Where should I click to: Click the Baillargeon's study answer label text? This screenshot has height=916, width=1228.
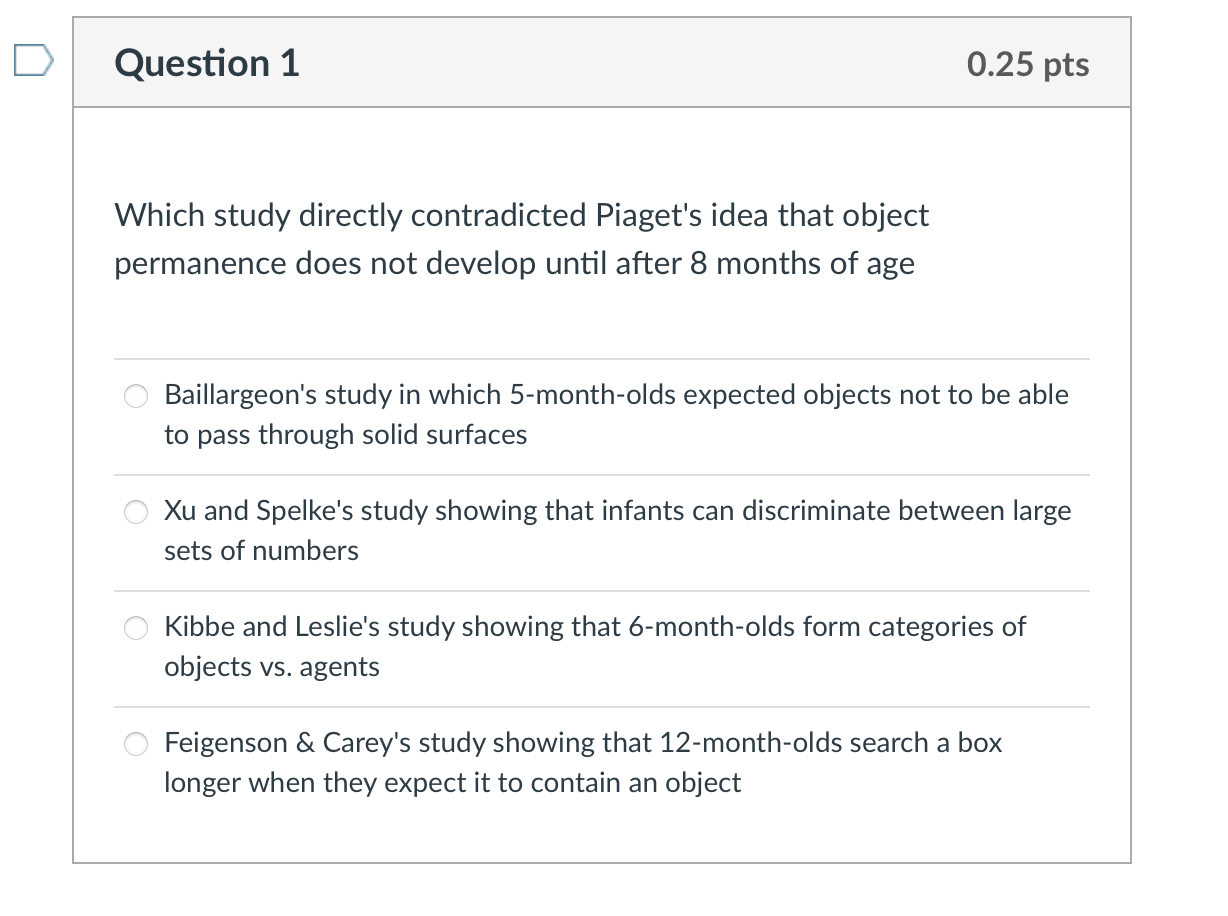coord(616,415)
